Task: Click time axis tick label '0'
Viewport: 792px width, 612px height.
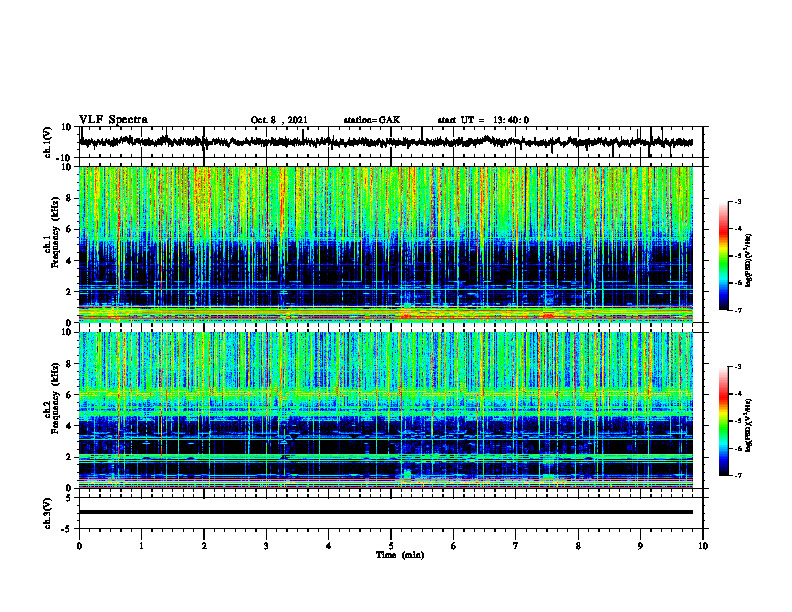Action: [x=79, y=546]
